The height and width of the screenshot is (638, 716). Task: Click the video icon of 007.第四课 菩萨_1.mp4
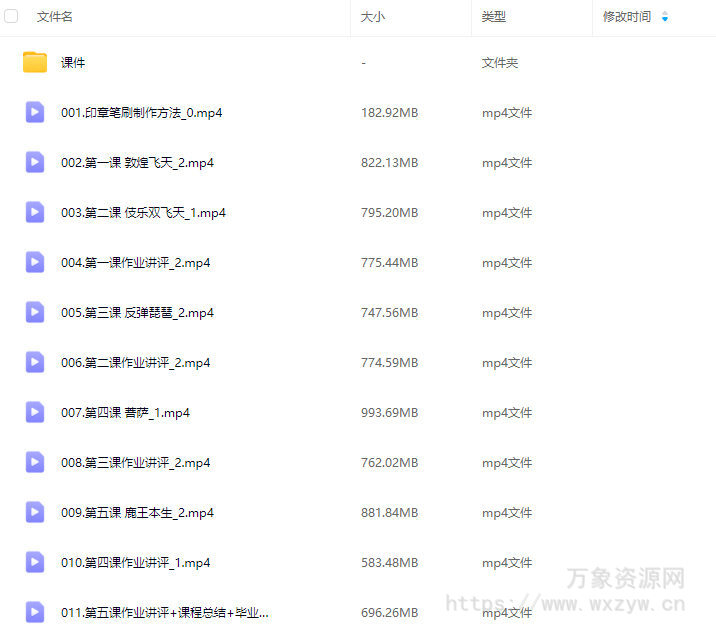pos(35,412)
